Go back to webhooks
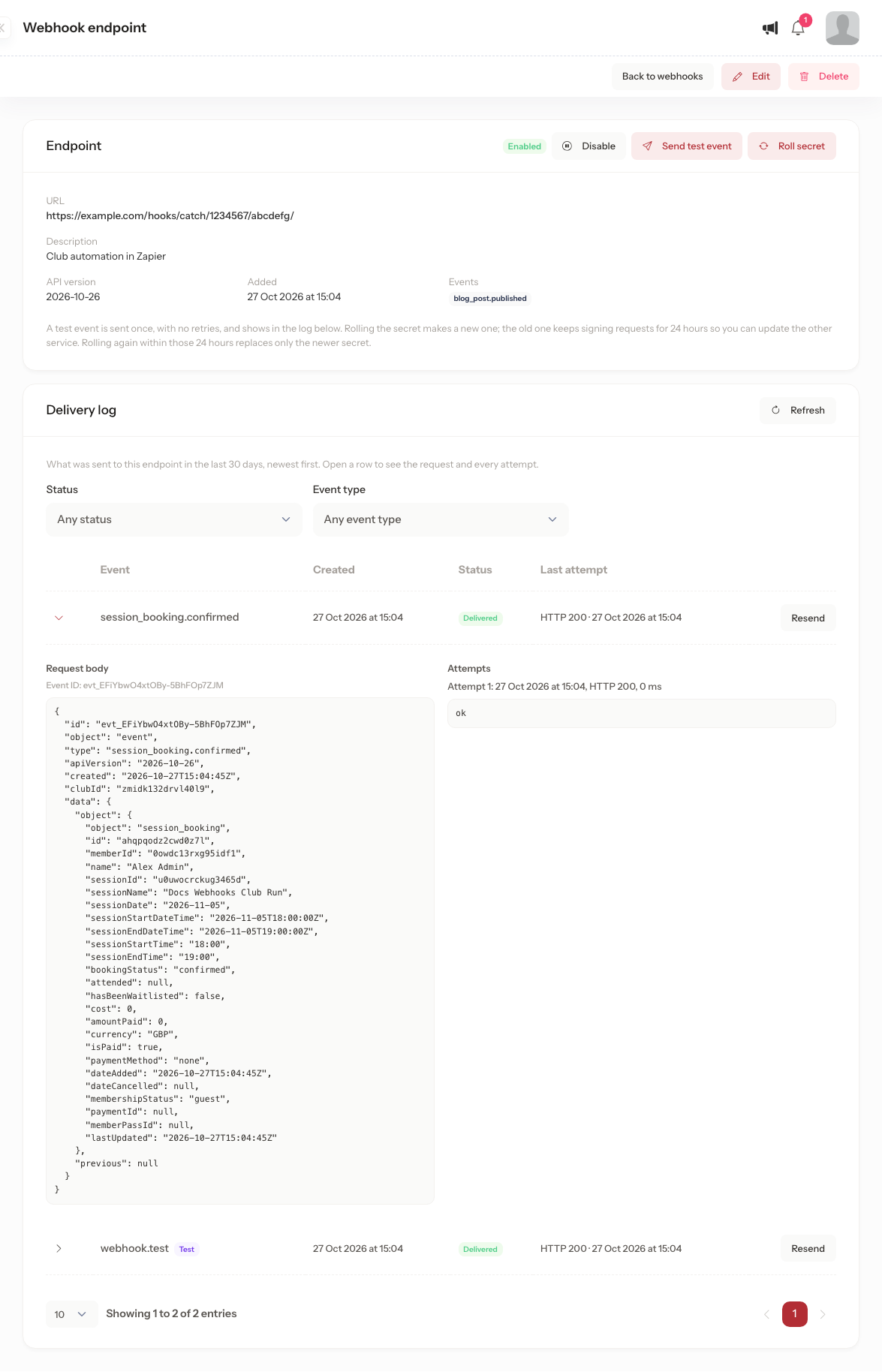882x1372 pixels. tap(662, 77)
